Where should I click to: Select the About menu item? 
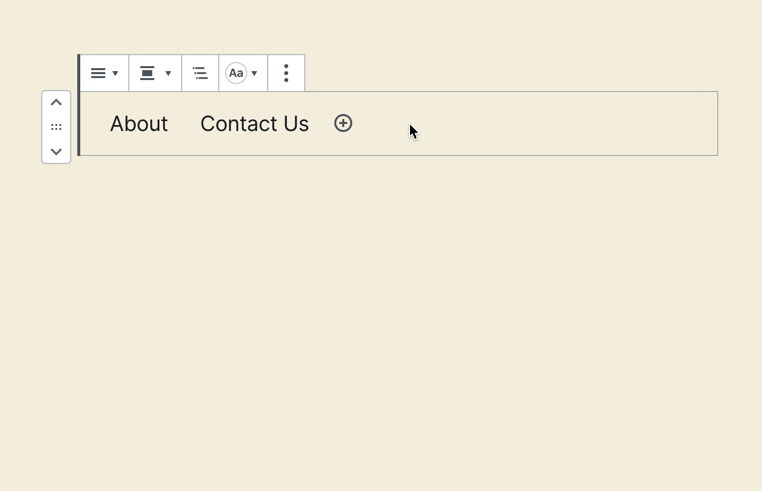point(139,124)
